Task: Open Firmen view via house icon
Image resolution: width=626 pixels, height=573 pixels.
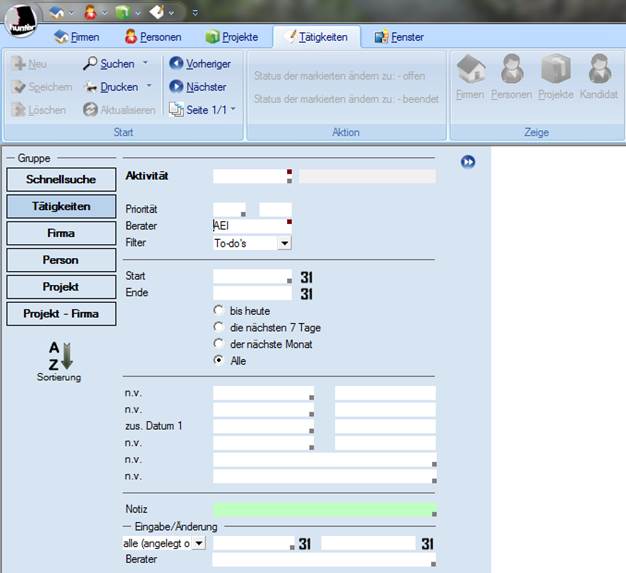Action: (x=470, y=69)
